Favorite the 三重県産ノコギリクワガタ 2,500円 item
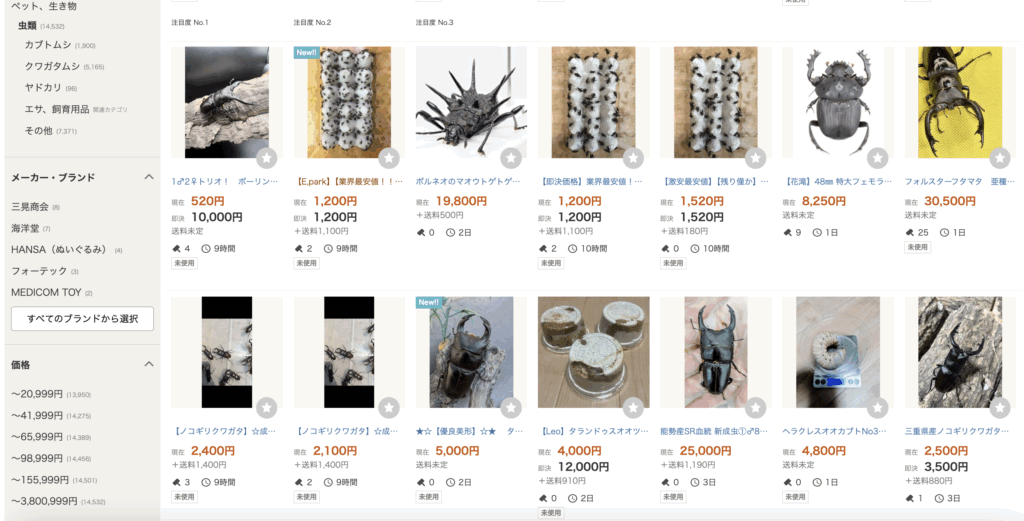1024x521 pixels. [1000, 408]
